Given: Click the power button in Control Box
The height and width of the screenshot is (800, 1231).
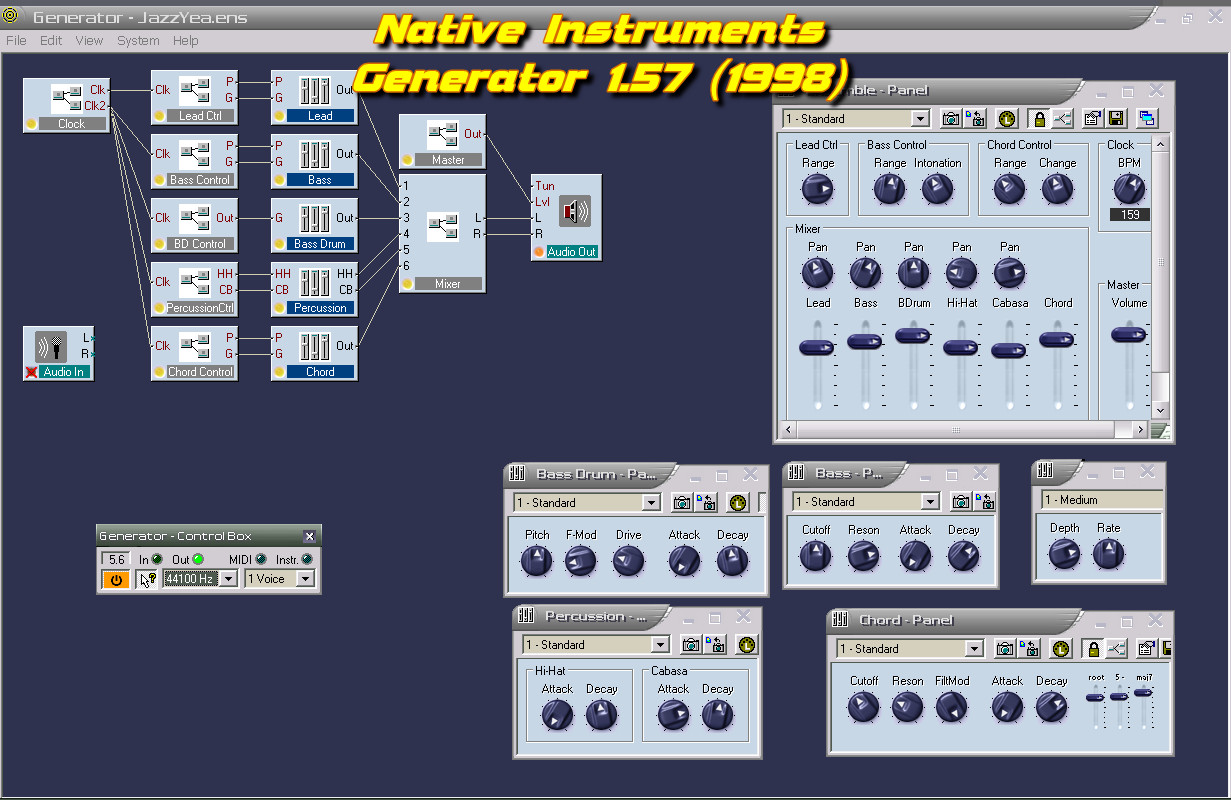Looking at the screenshot, I should point(115,579).
